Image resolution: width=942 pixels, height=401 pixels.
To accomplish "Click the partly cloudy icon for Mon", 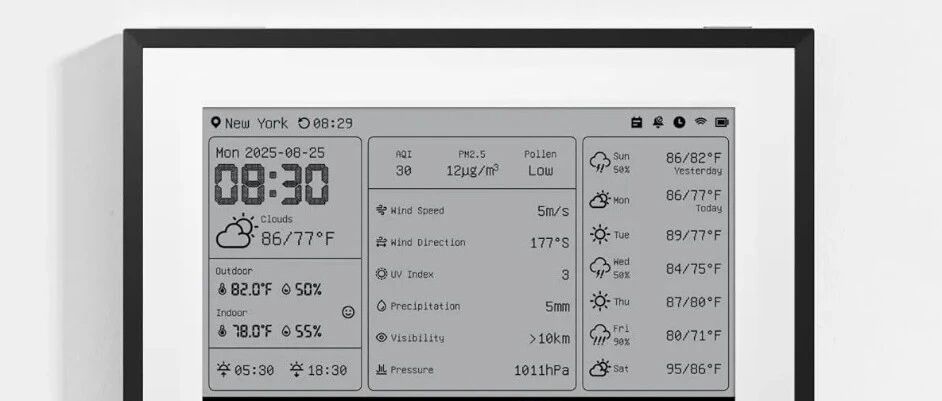I will pos(600,200).
